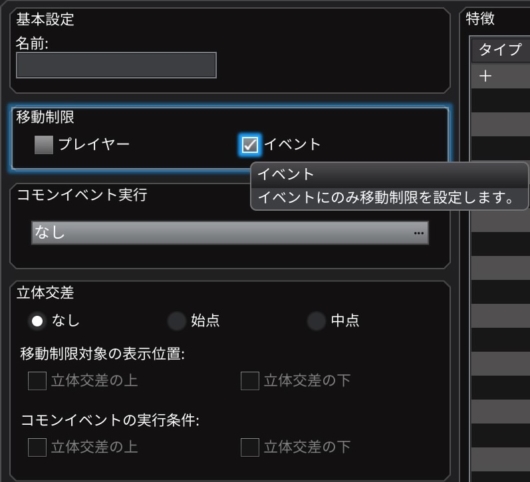530x482 pixels.
Task: Check 立体交差の下 under 移動制限対象の表示位置
Action: coord(250,381)
